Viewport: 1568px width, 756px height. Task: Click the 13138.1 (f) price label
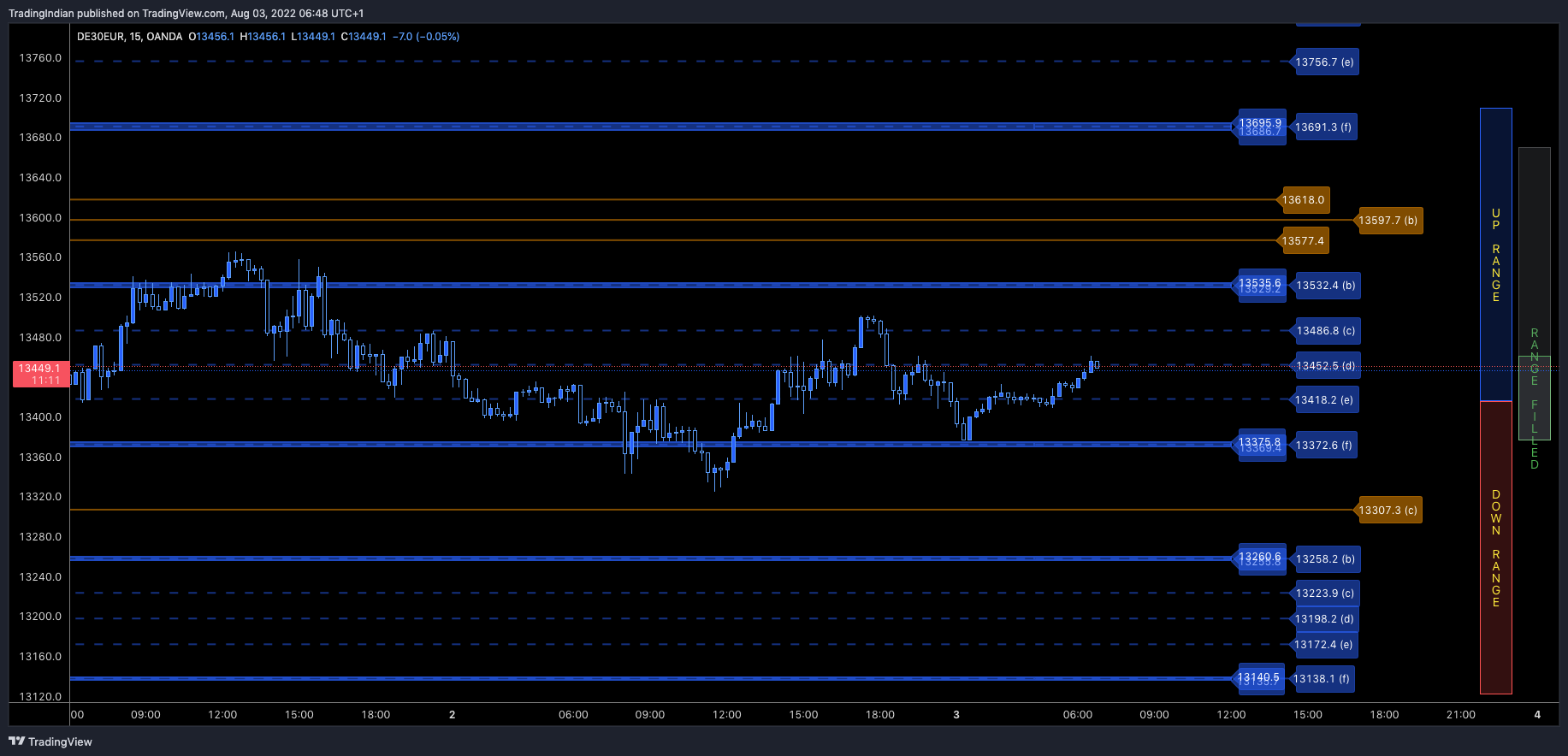(1321, 679)
